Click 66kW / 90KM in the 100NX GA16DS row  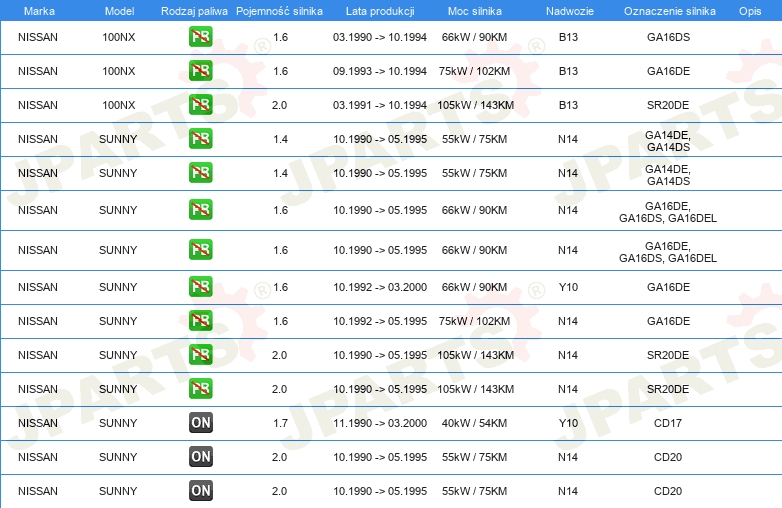coord(474,37)
